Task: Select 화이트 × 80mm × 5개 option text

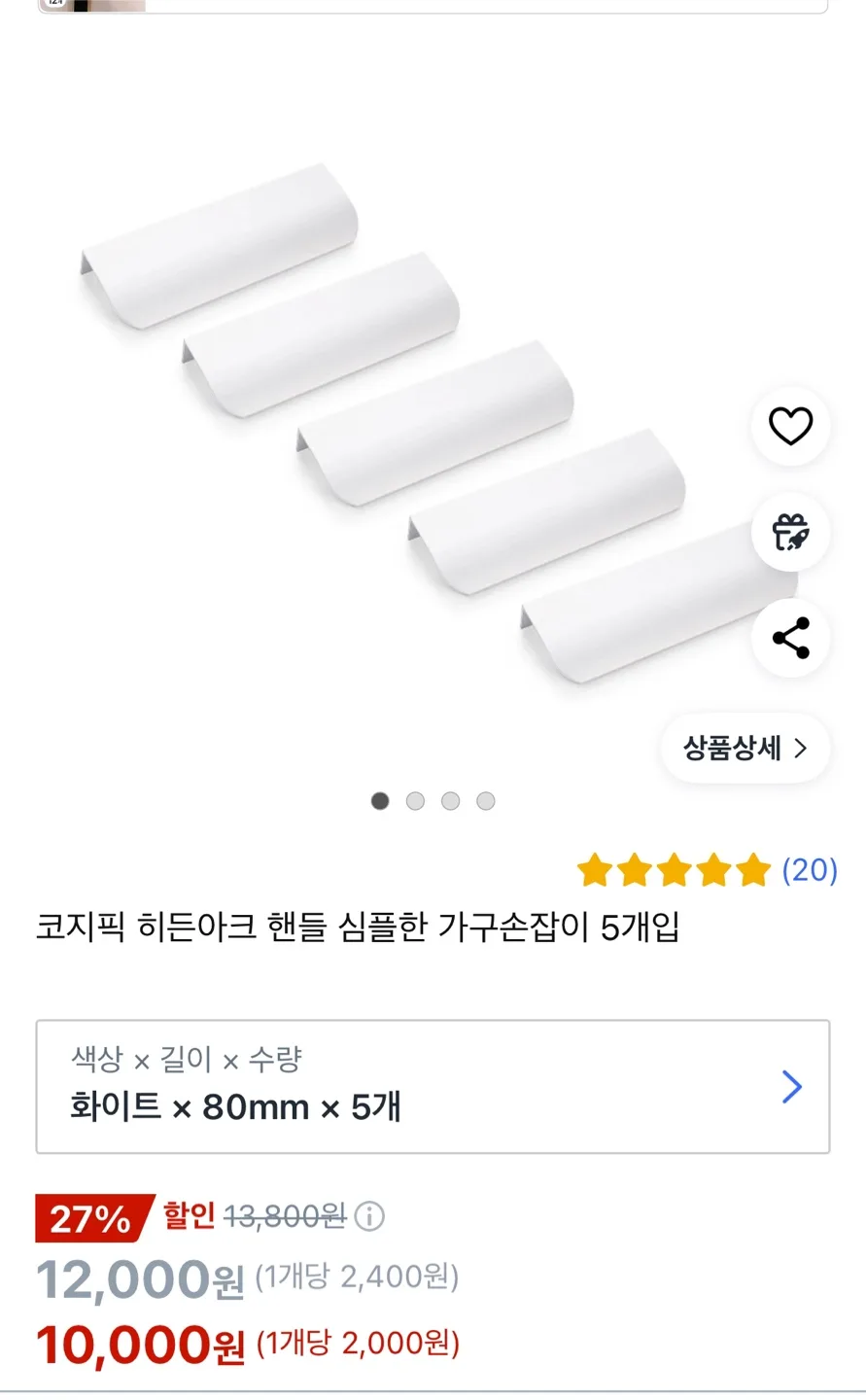Action: point(234,1107)
